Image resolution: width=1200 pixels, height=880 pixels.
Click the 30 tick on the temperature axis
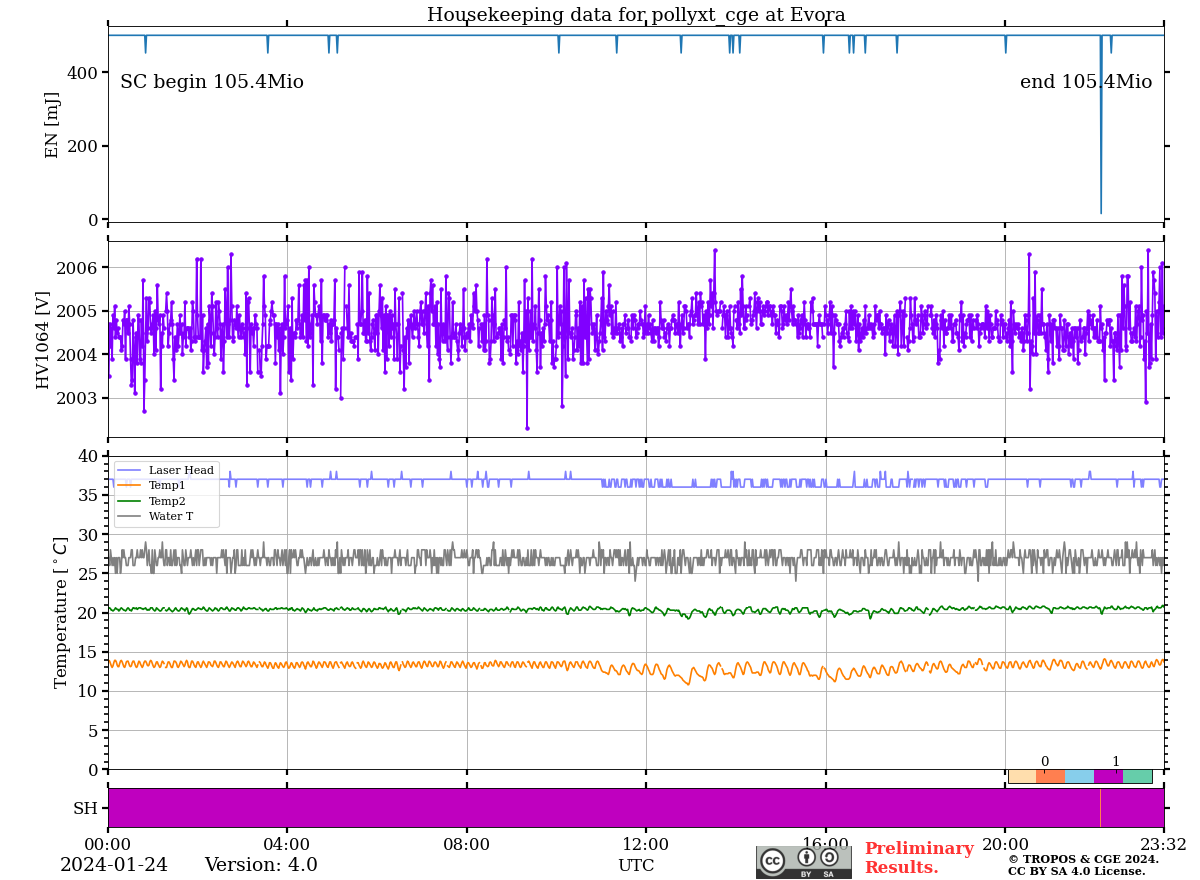[x=88, y=535]
